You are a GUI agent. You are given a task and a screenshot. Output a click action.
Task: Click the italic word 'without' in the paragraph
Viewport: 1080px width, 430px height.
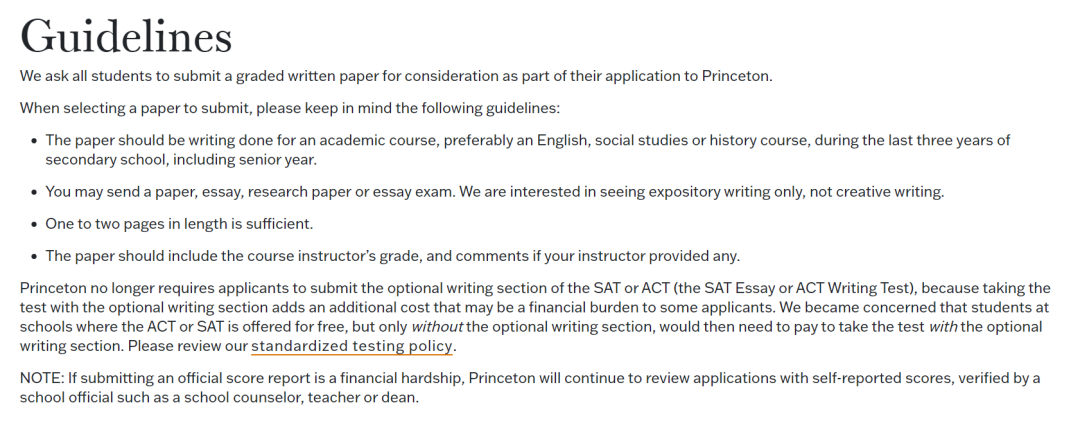[x=437, y=326]
